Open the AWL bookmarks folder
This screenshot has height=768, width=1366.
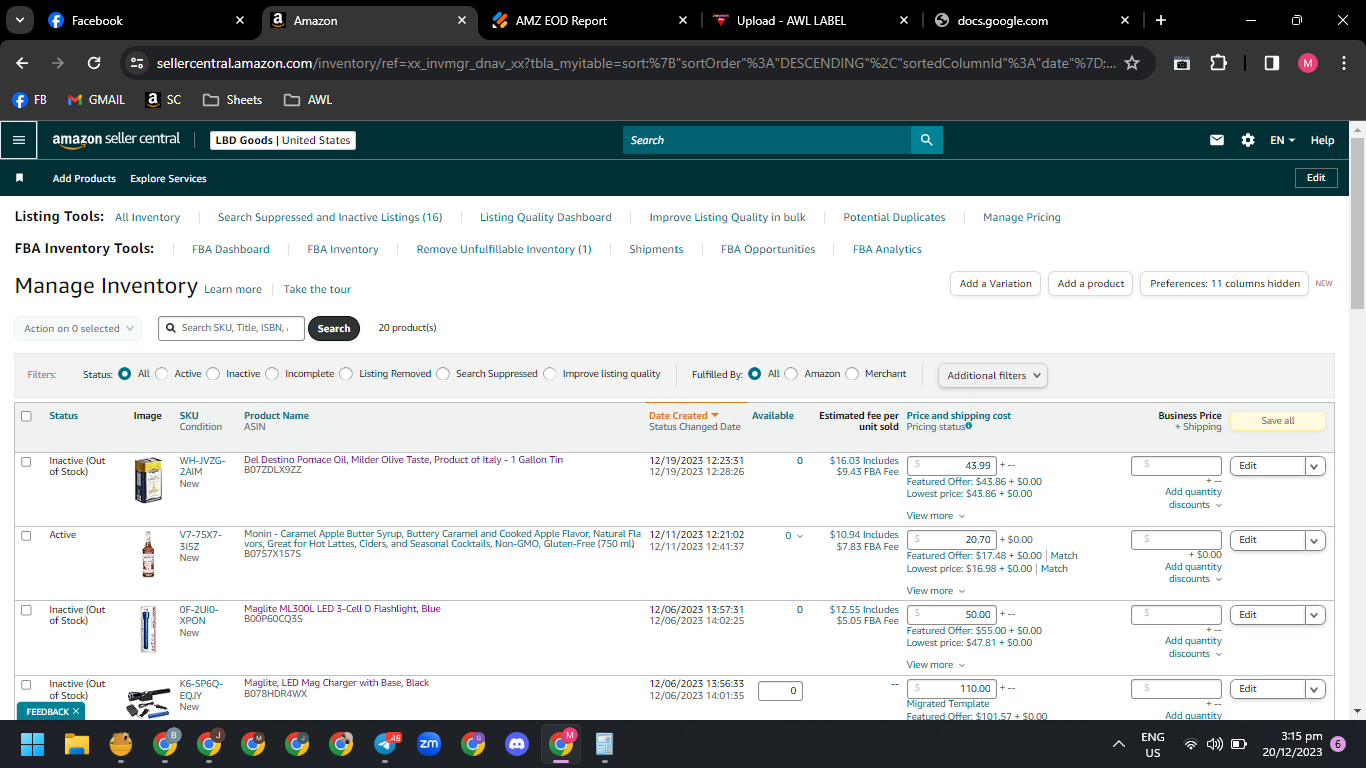(x=308, y=100)
